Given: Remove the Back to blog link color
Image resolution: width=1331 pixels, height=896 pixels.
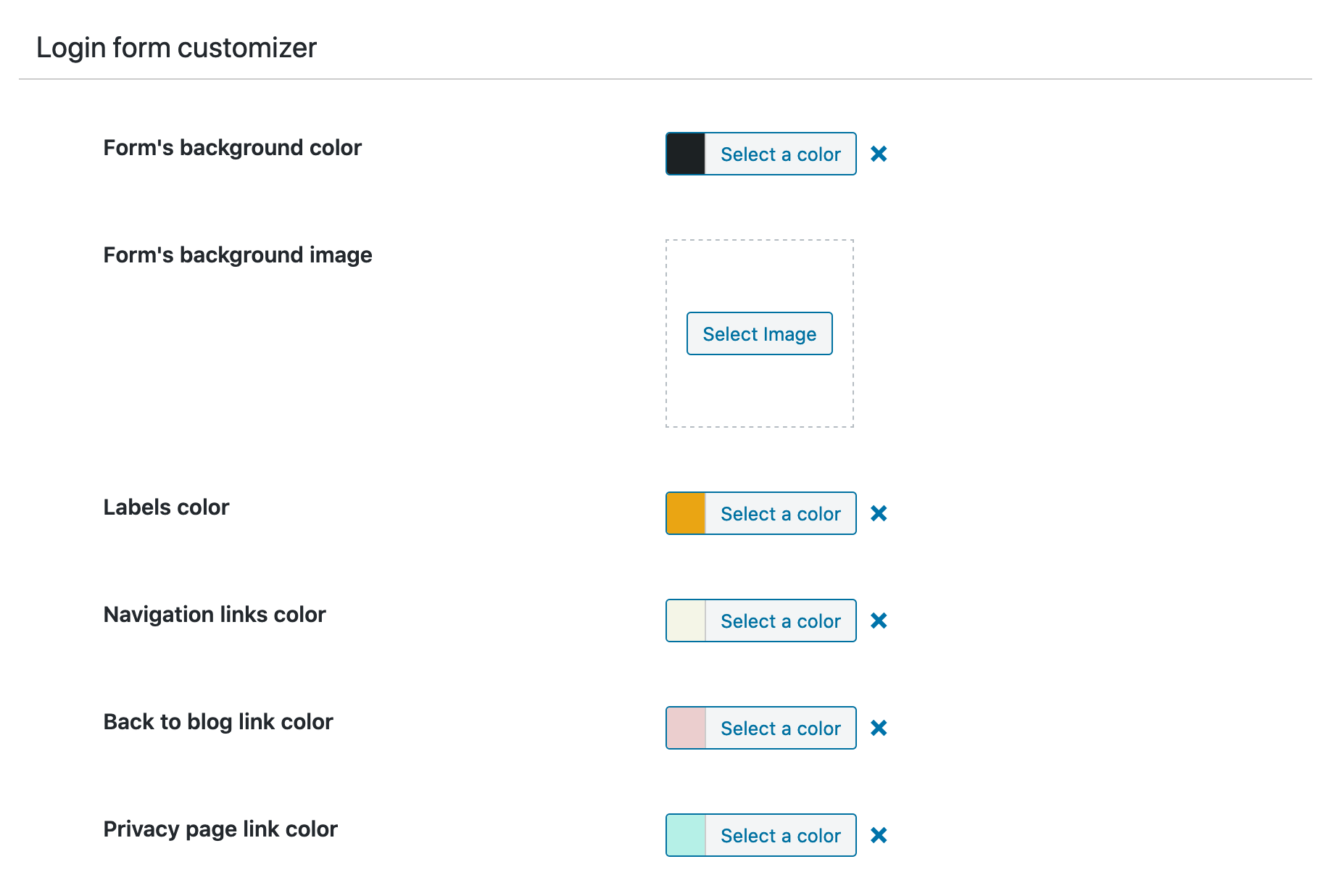Looking at the screenshot, I should pyautogui.click(x=879, y=728).
